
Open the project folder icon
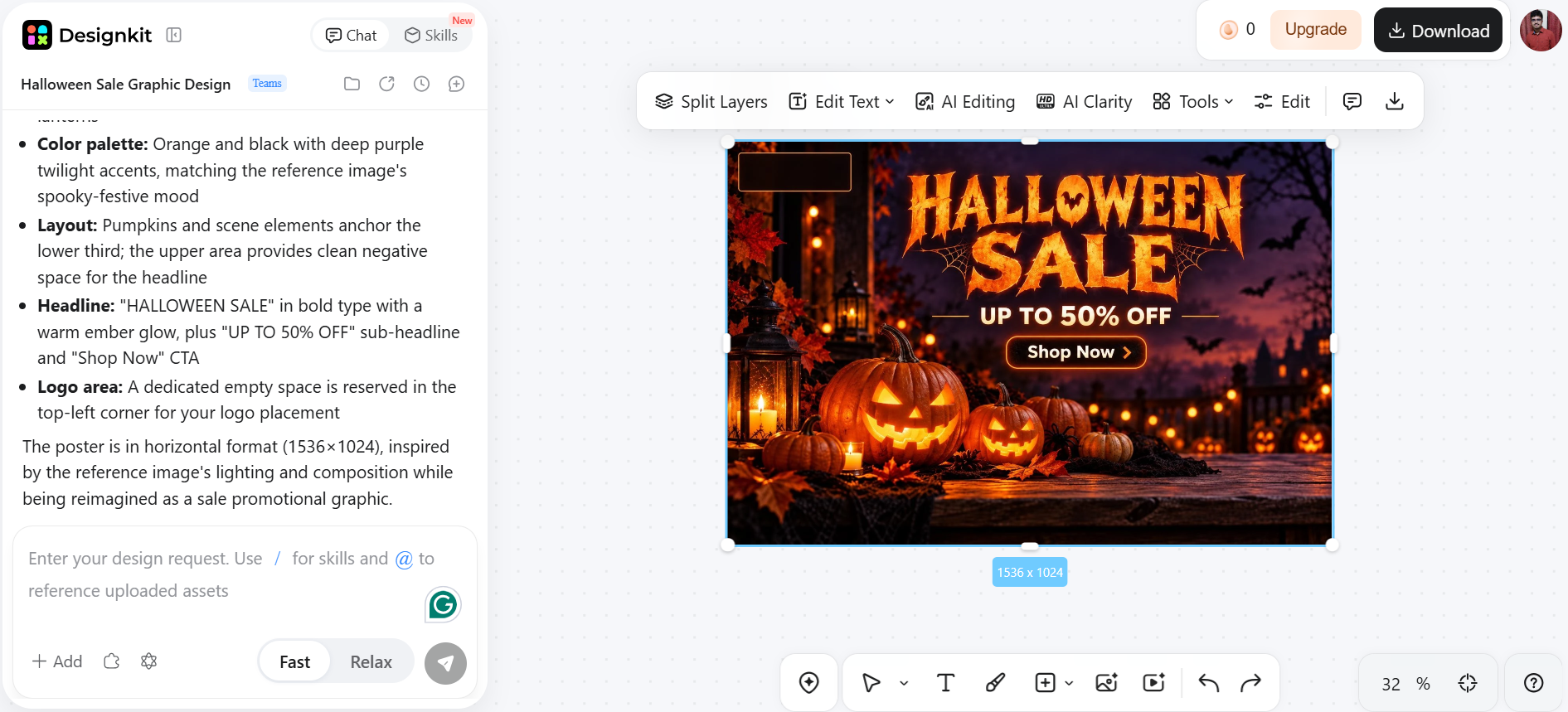coord(352,84)
